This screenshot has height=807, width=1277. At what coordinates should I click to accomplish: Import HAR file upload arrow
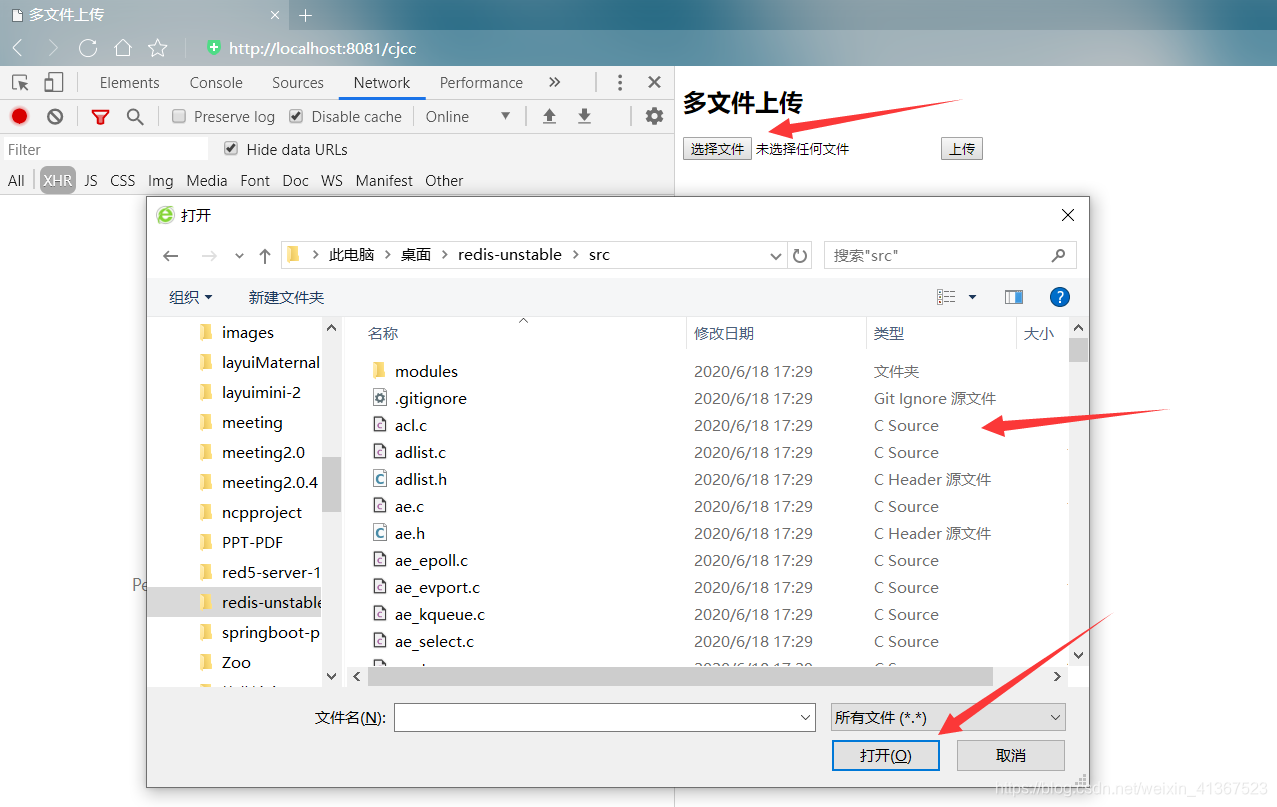click(549, 116)
